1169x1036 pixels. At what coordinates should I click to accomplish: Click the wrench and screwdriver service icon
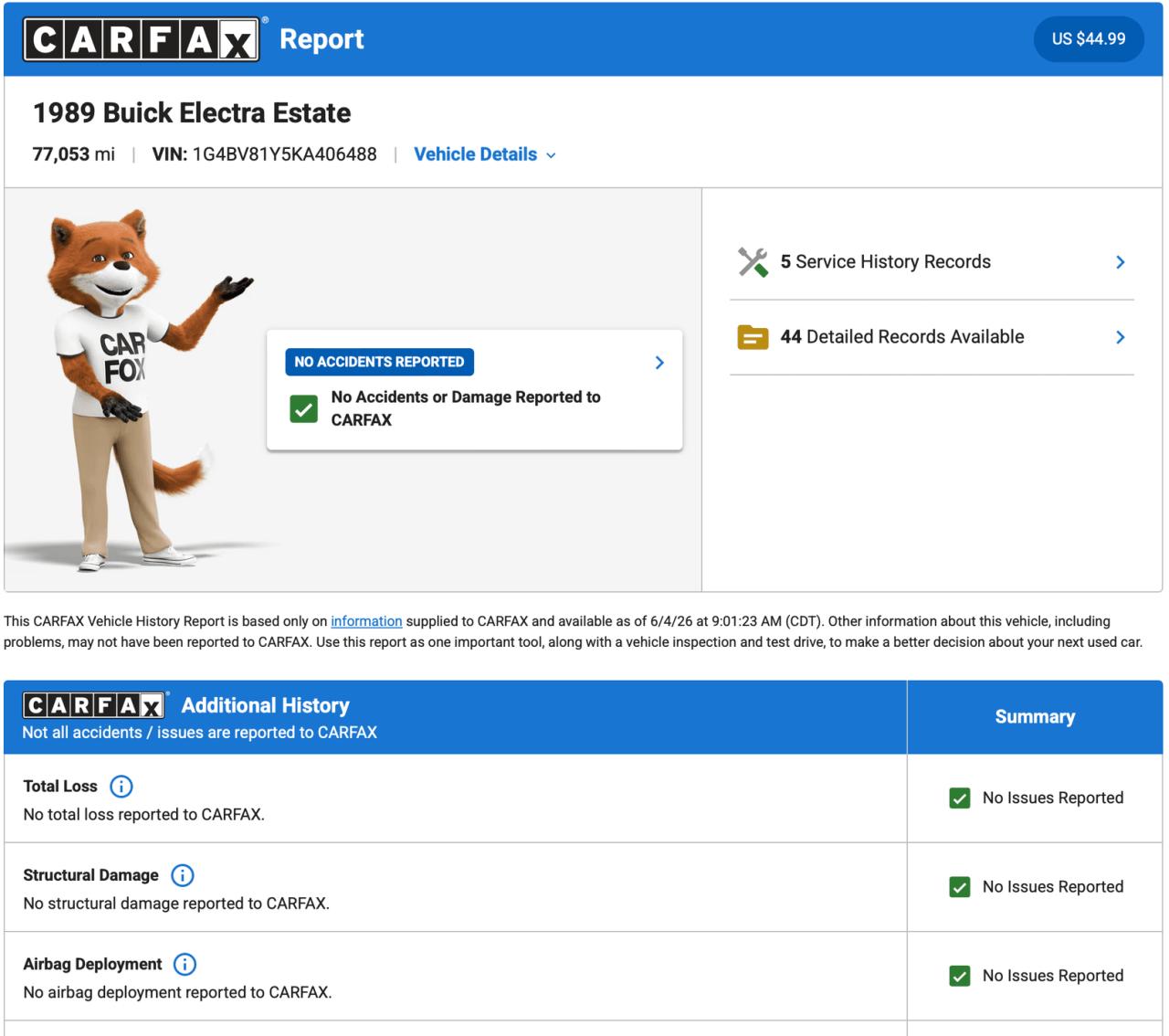tap(753, 262)
